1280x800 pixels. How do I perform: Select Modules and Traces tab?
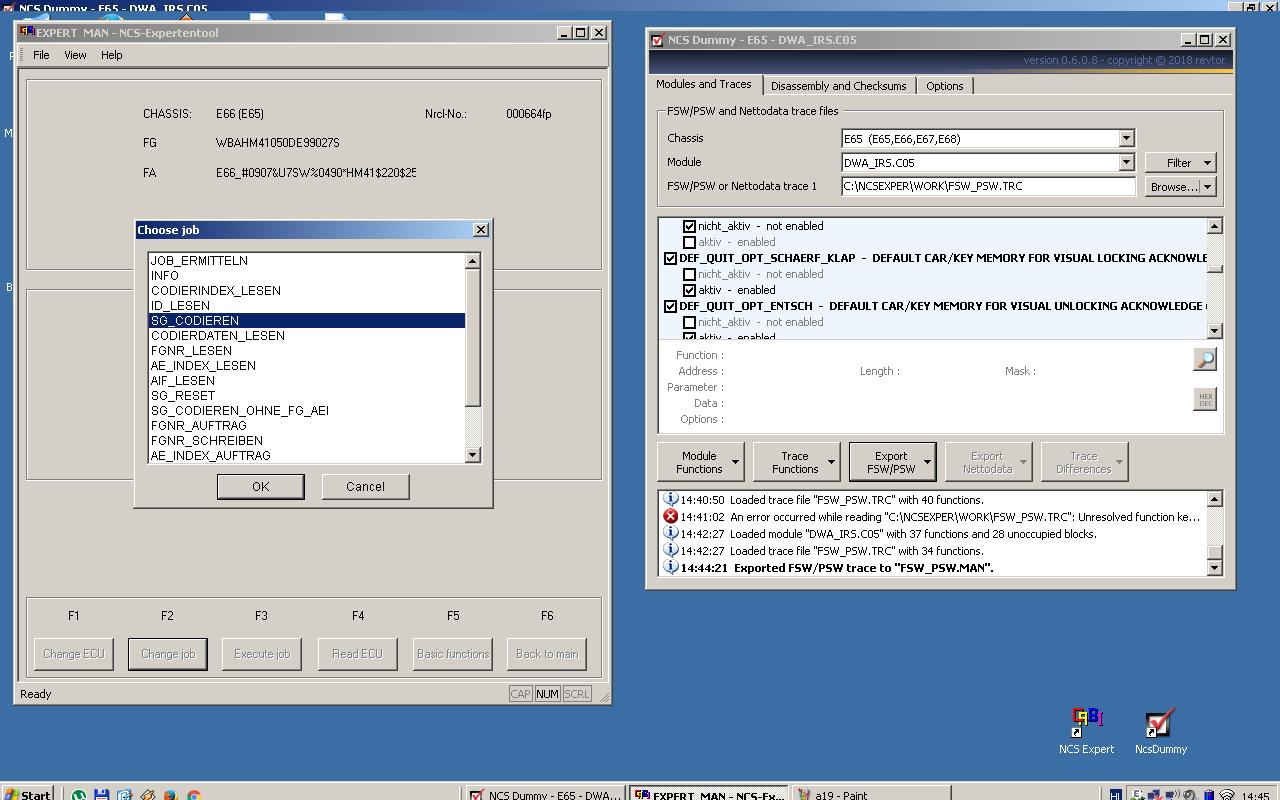[703, 84]
